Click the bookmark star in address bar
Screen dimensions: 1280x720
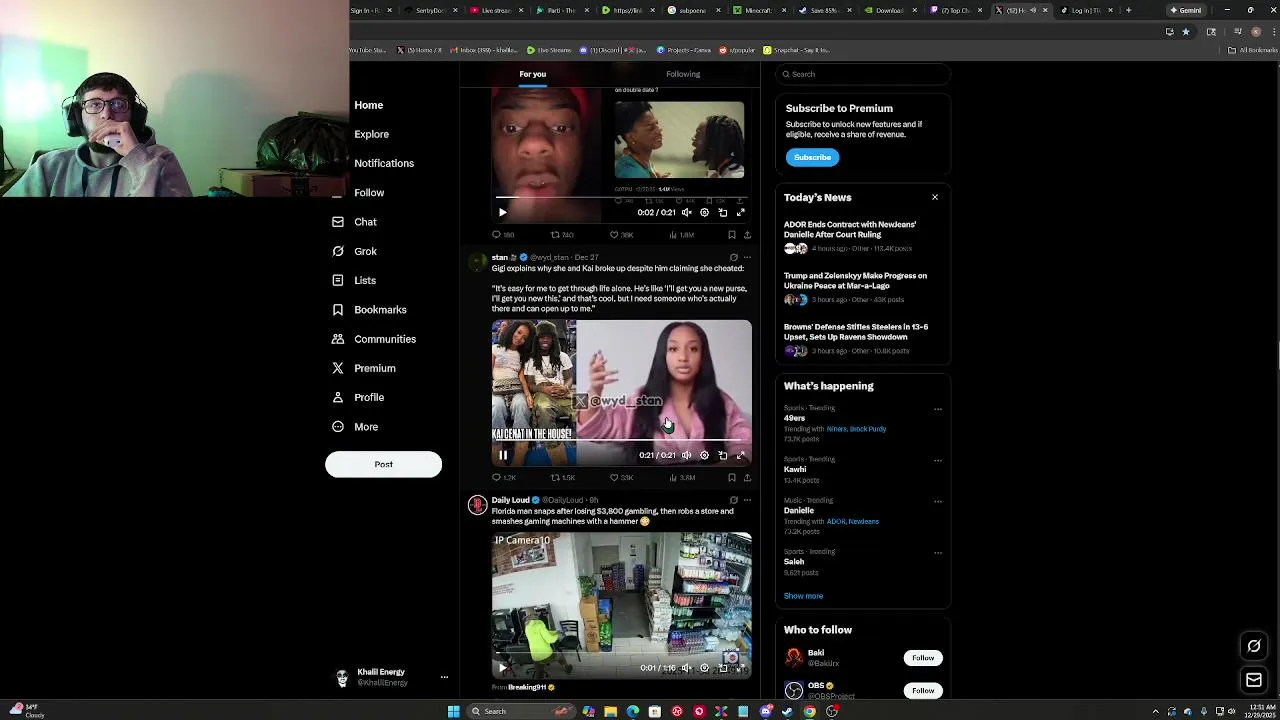pyautogui.click(x=1186, y=32)
